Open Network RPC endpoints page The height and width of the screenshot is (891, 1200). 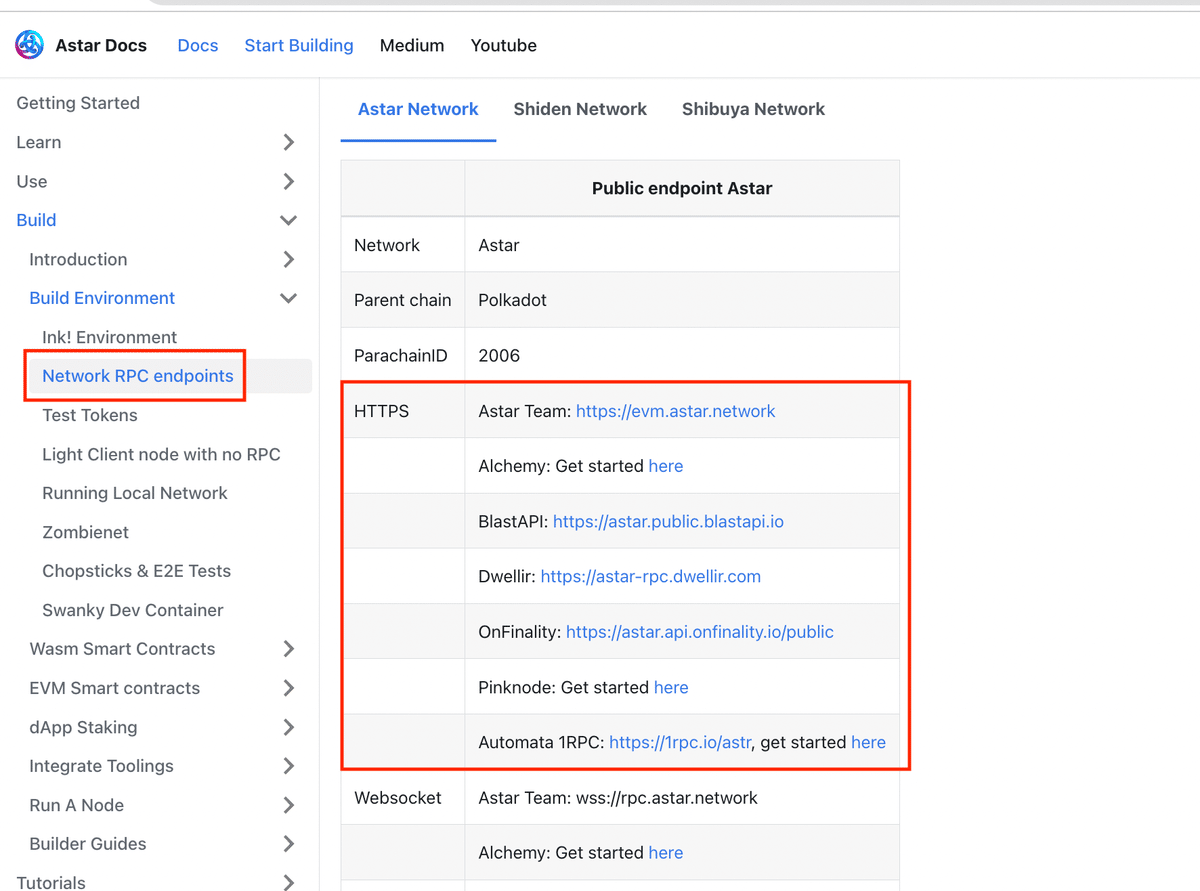click(x=138, y=376)
